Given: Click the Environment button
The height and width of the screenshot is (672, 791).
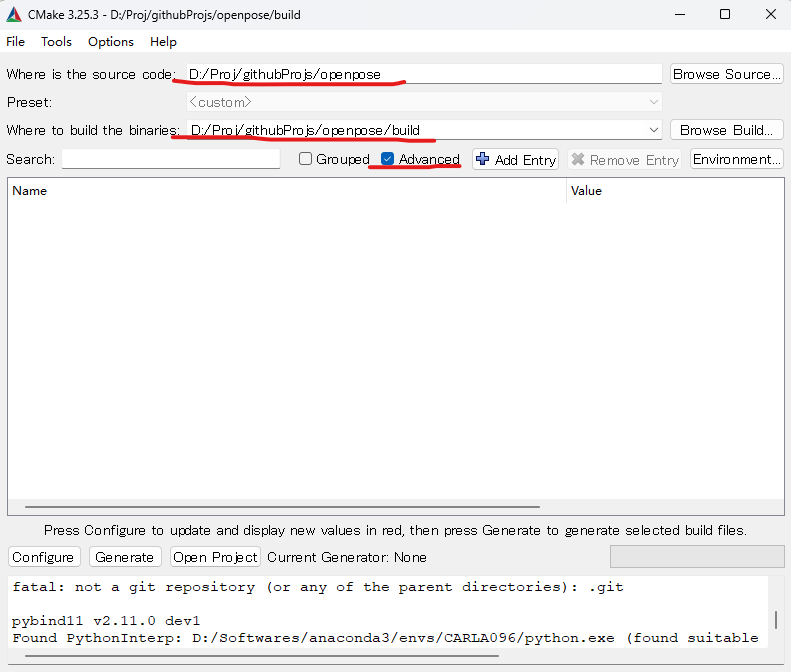Looking at the screenshot, I should click(736, 160).
